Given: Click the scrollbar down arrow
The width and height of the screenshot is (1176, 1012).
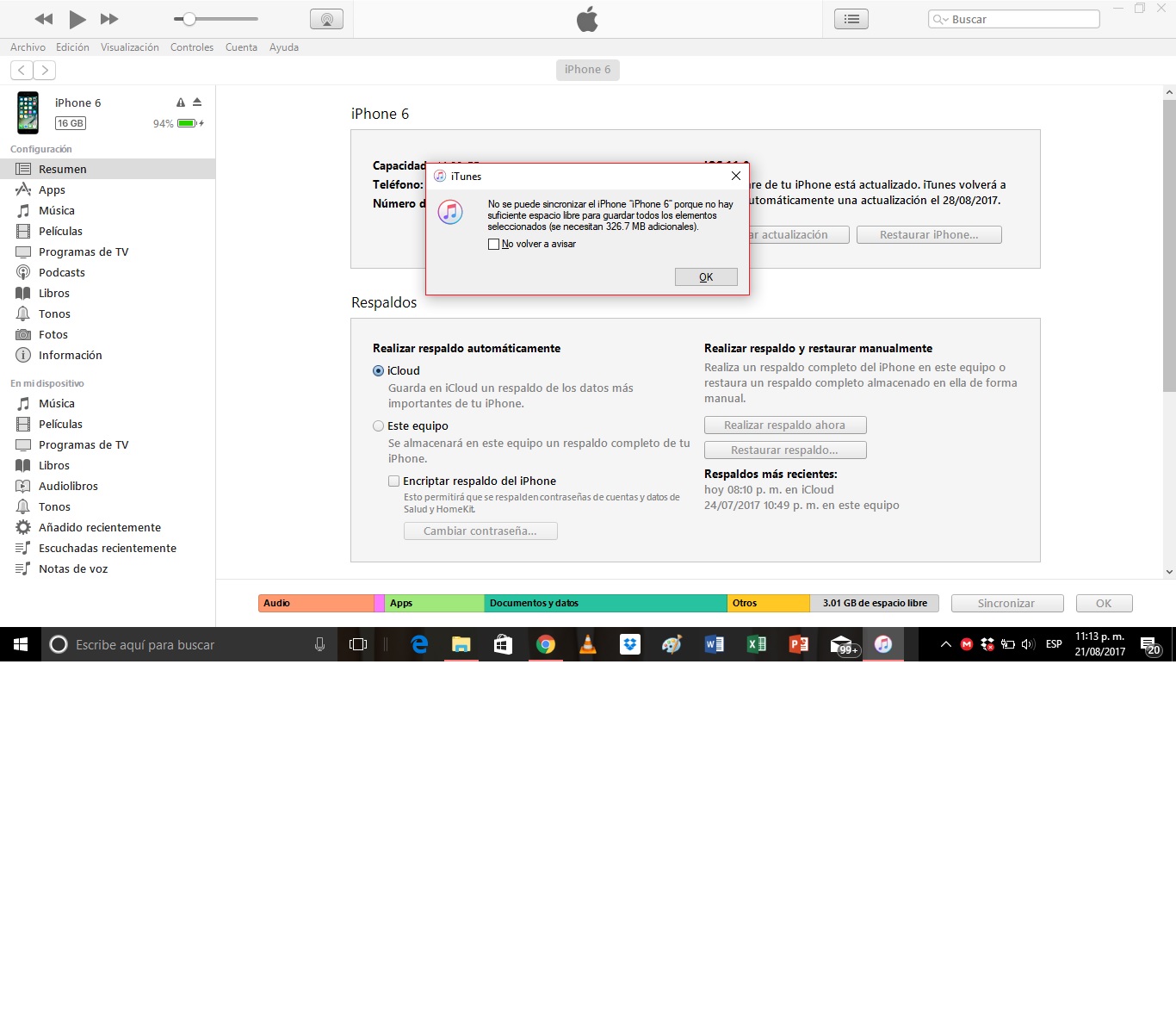Looking at the screenshot, I should 1169,571.
